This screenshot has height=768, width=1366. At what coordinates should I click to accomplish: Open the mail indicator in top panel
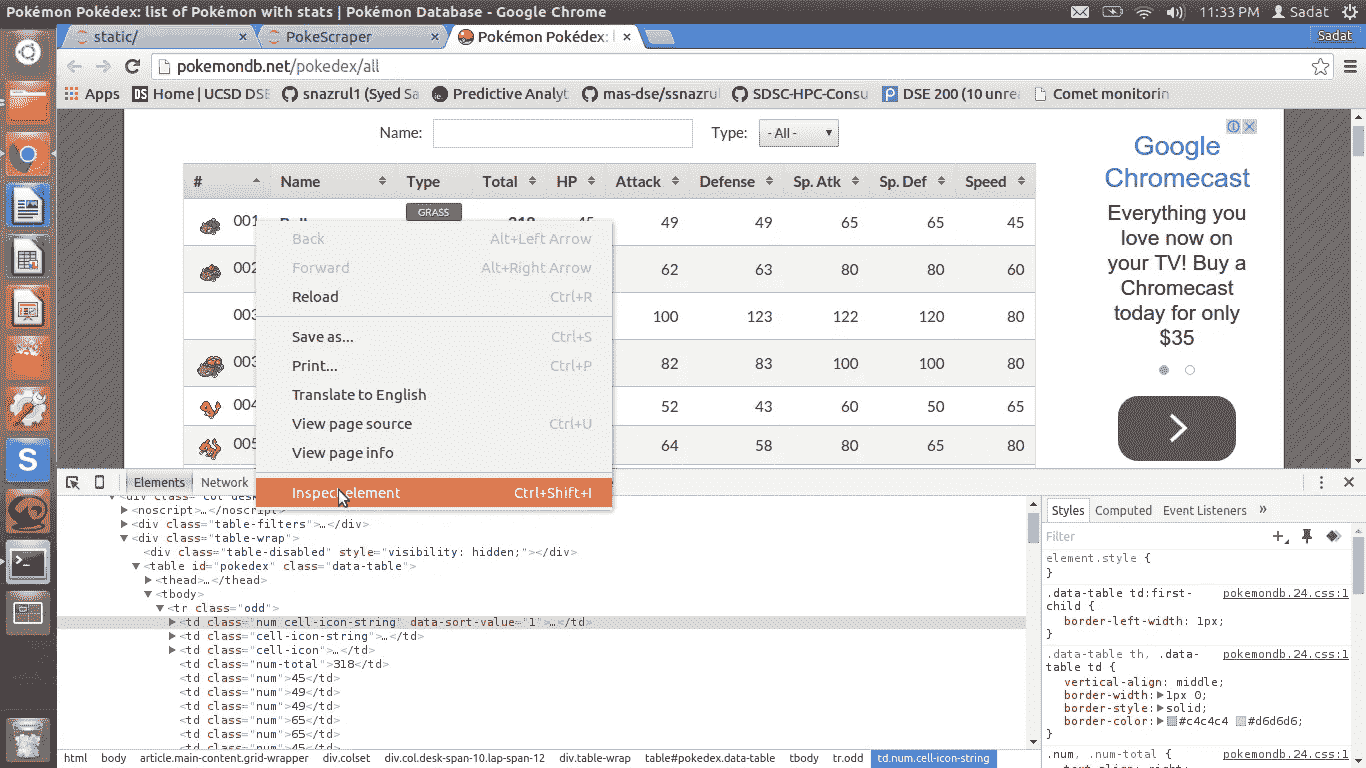pos(1080,12)
